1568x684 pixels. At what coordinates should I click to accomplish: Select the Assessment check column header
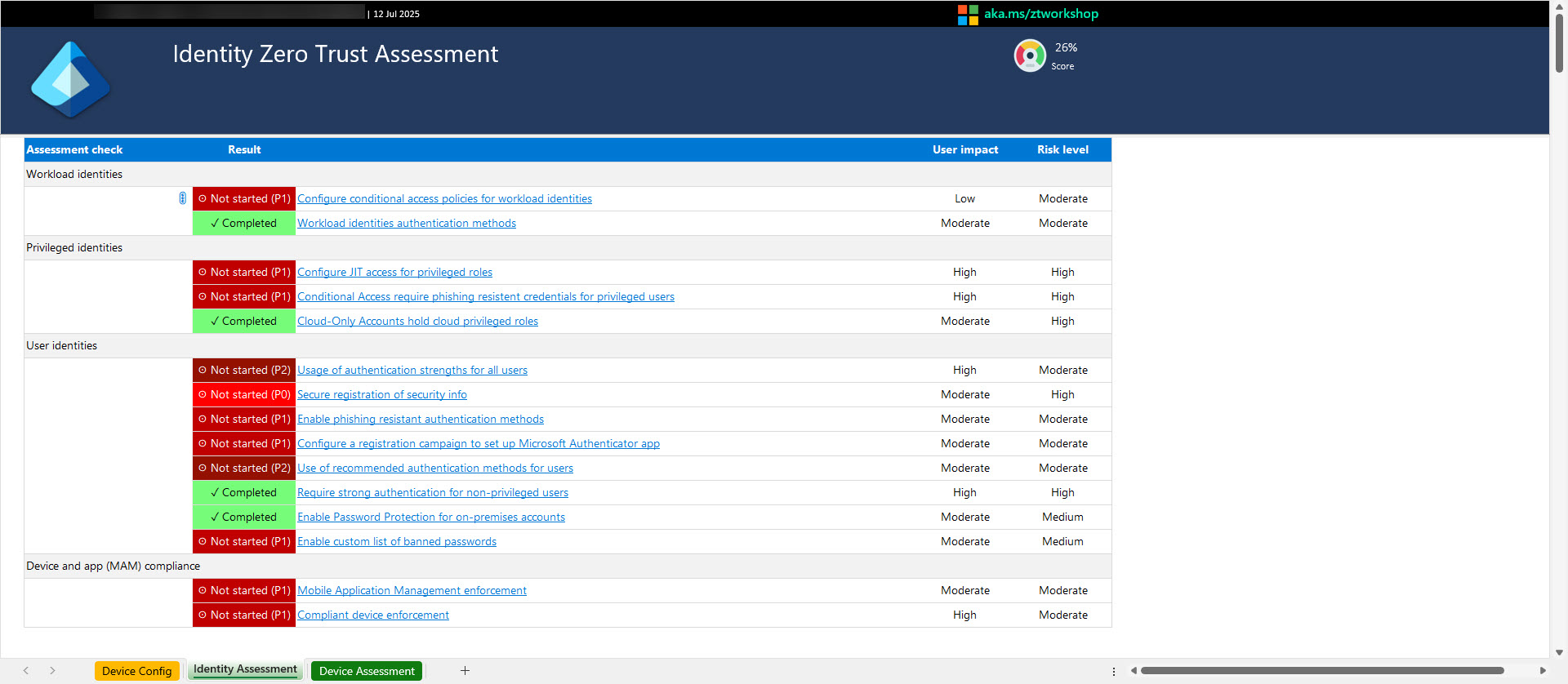point(74,149)
